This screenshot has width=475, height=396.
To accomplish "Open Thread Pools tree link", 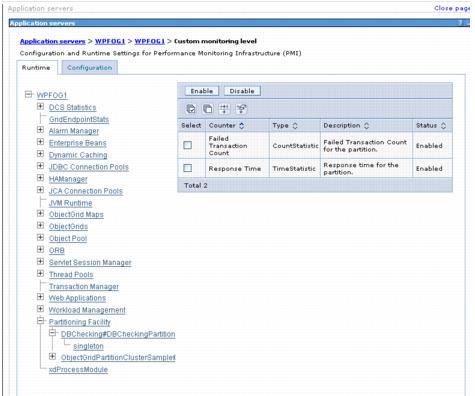I will click(71, 275).
